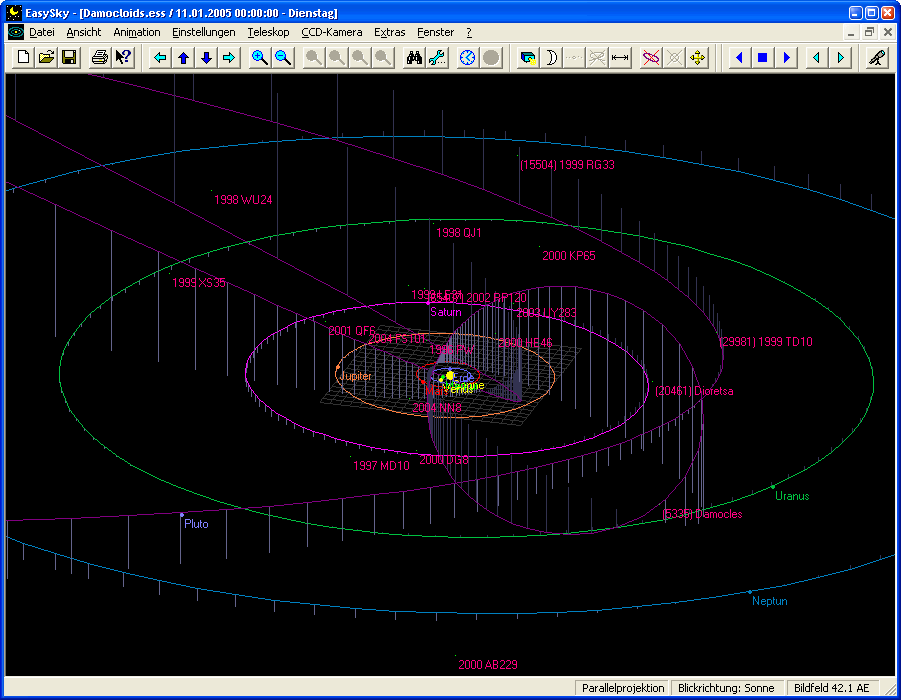Open the Einstellungen menu
This screenshot has height=700, width=901.
(x=203, y=32)
